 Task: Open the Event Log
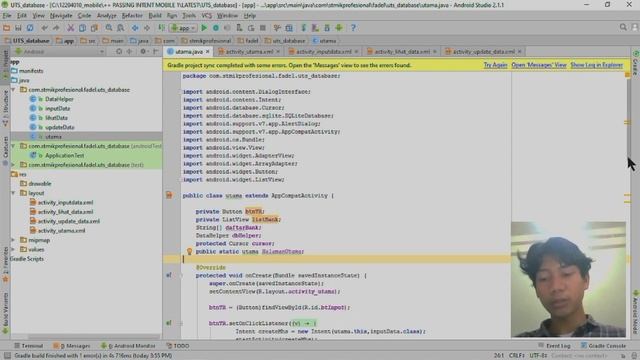[554, 346]
